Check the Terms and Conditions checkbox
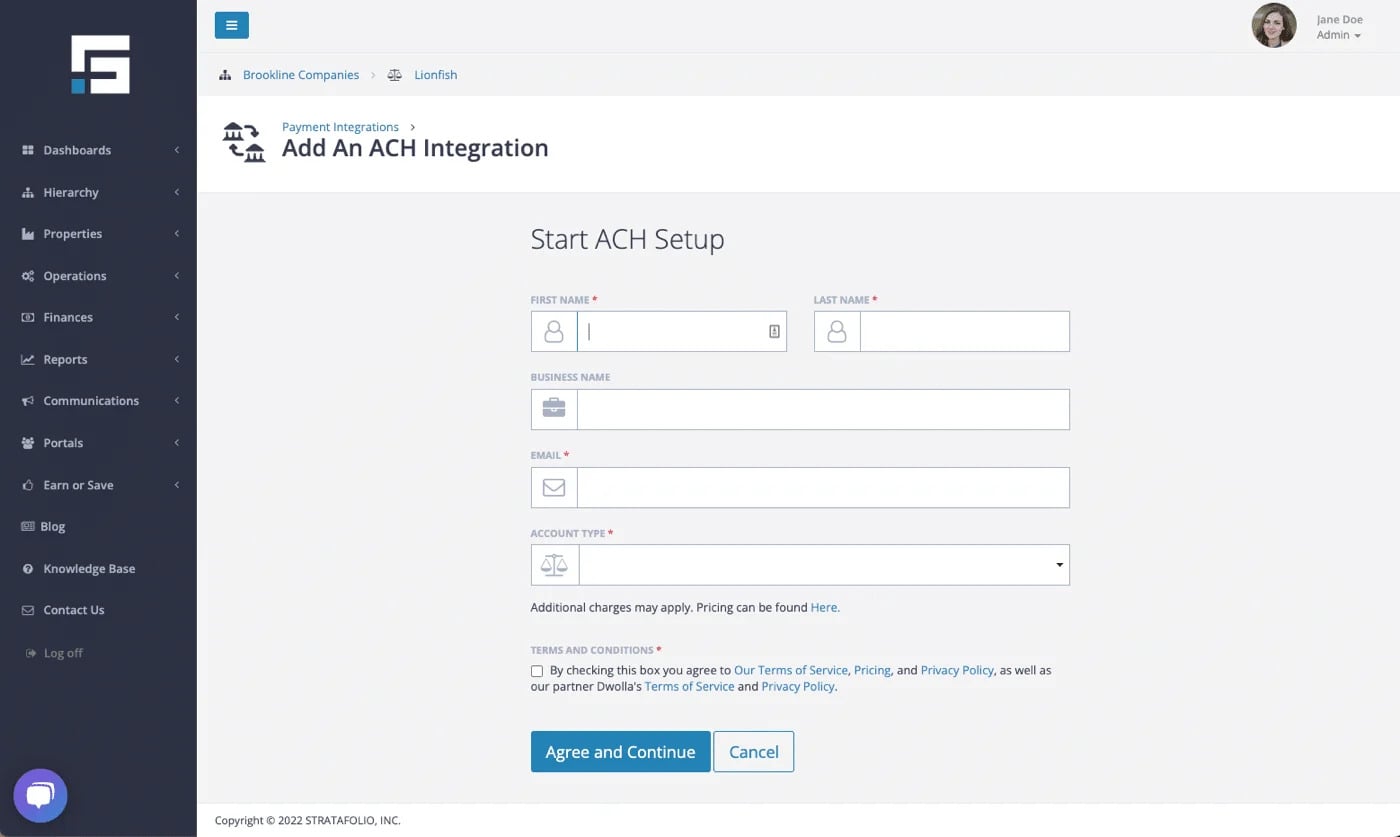1400x837 pixels. pos(537,671)
